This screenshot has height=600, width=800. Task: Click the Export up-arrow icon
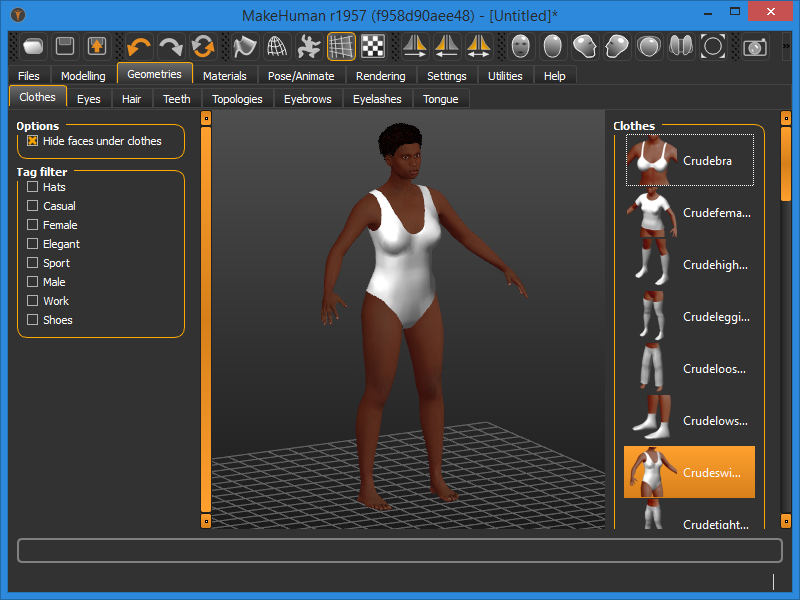tap(97, 46)
